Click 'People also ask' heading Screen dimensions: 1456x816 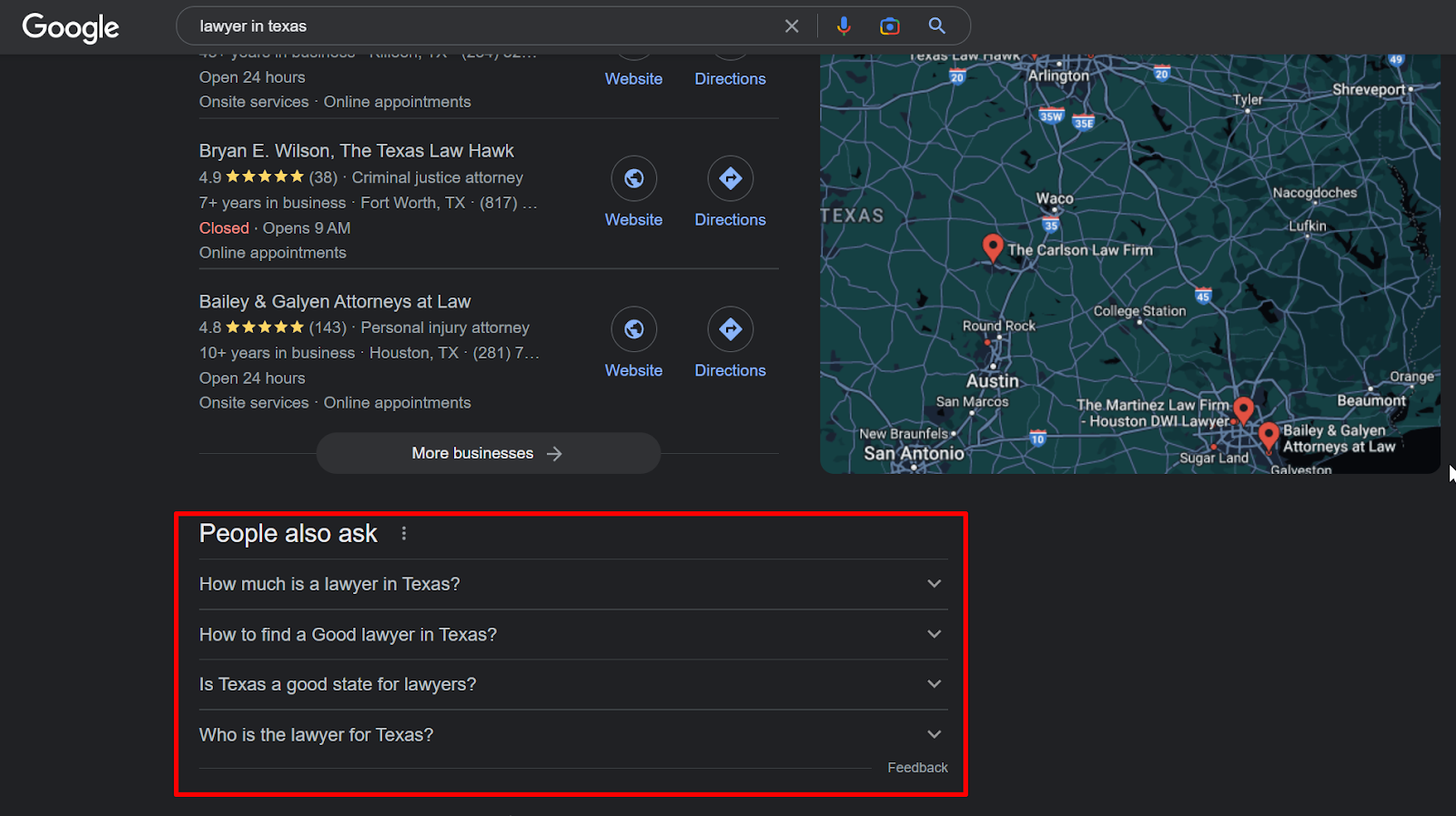coord(288,534)
